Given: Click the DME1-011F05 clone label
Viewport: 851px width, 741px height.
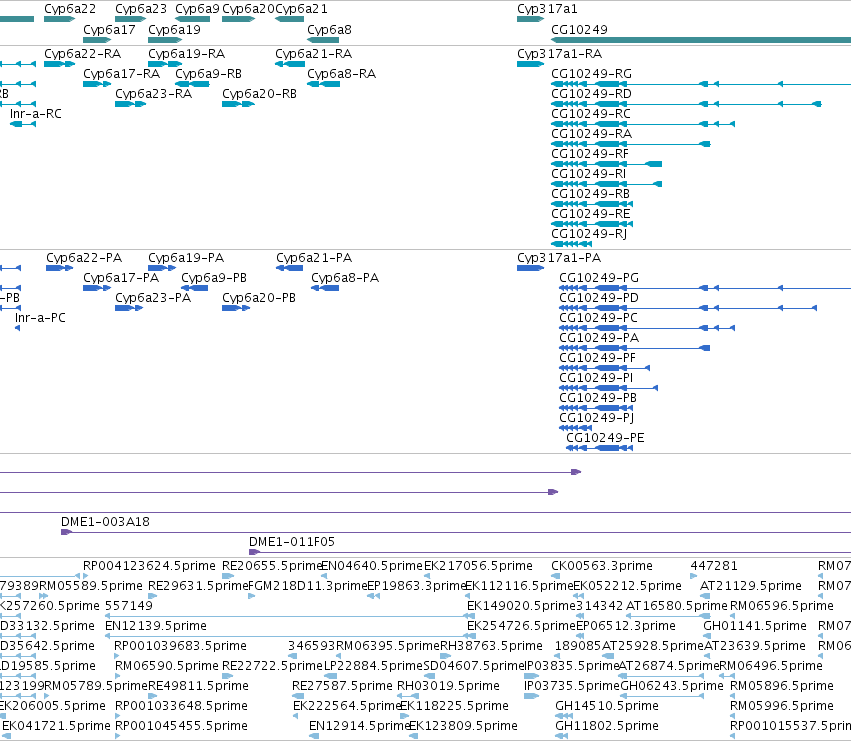Looking at the screenshot, I should pyautogui.click(x=292, y=542).
